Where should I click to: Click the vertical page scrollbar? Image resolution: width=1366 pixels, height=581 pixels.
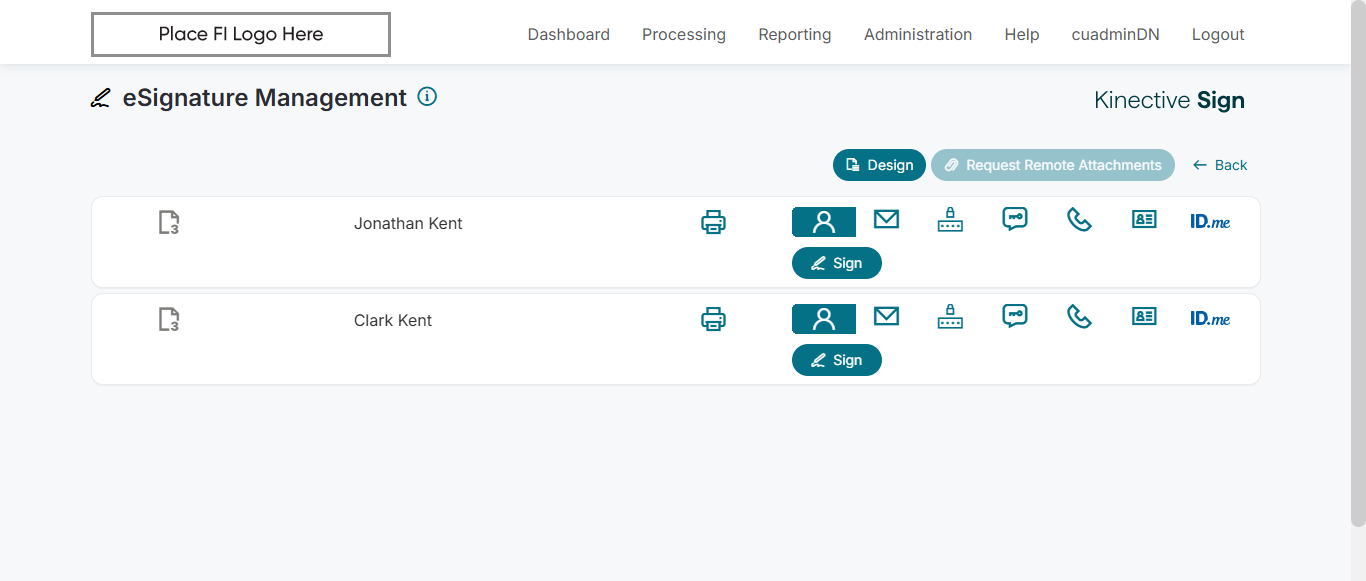(x=1358, y=262)
